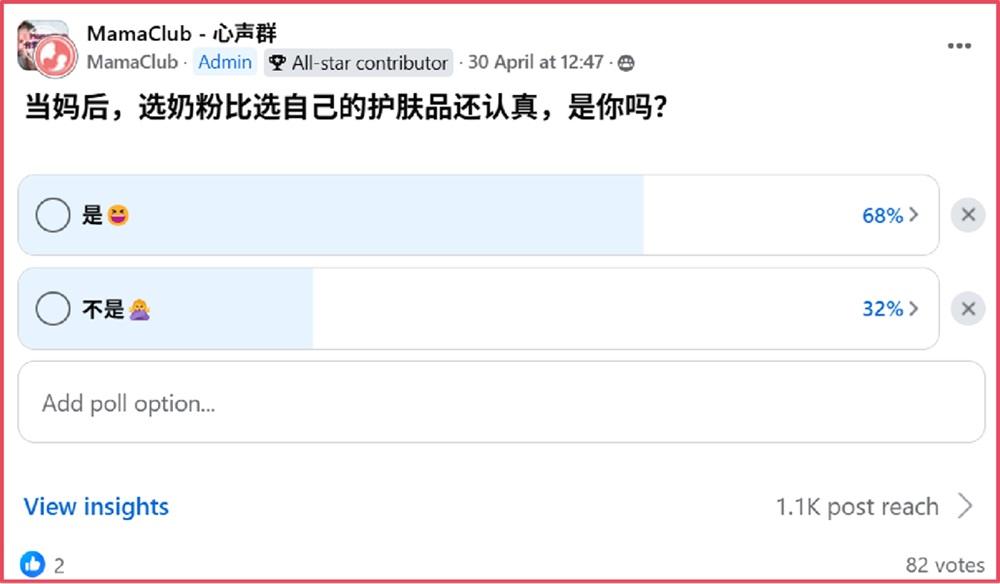Remove the 不是 poll option with X
The width and height of the screenshot is (1000, 584).
pyautogui.click(x=967, y=309)
